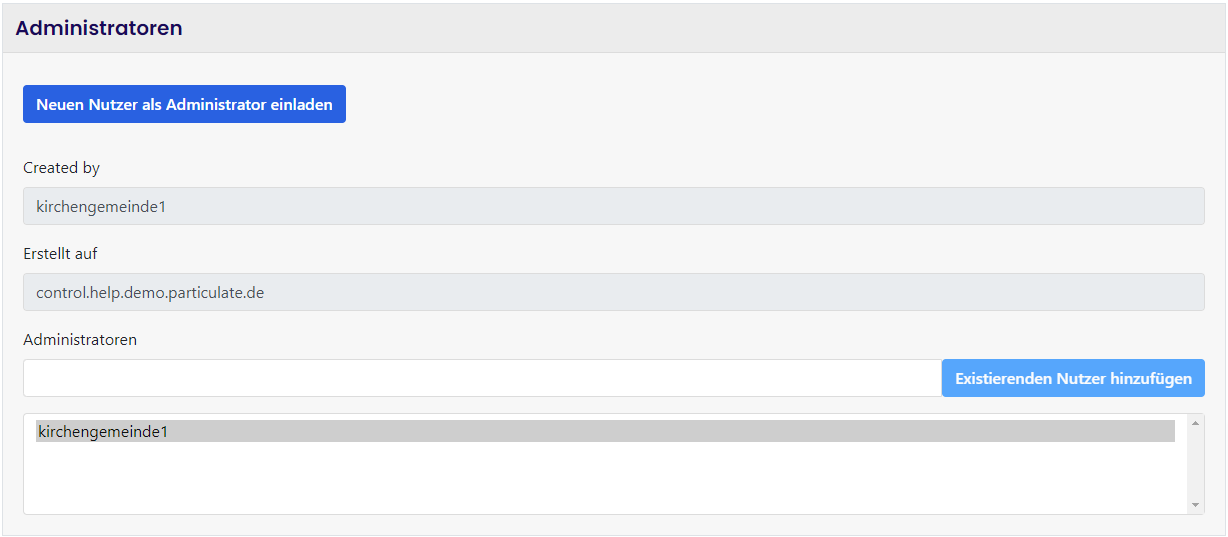Click the list's scroll down arrow

1195,505
